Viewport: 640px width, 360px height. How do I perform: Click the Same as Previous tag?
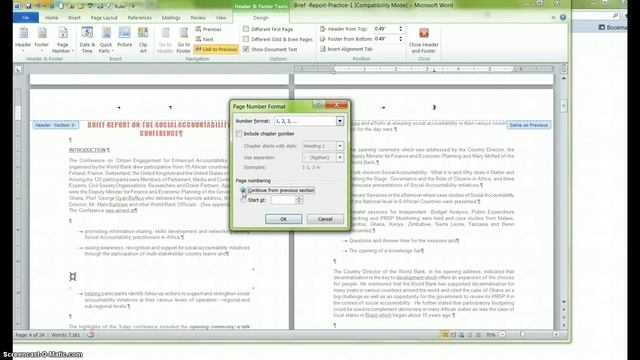coord(529,125)
